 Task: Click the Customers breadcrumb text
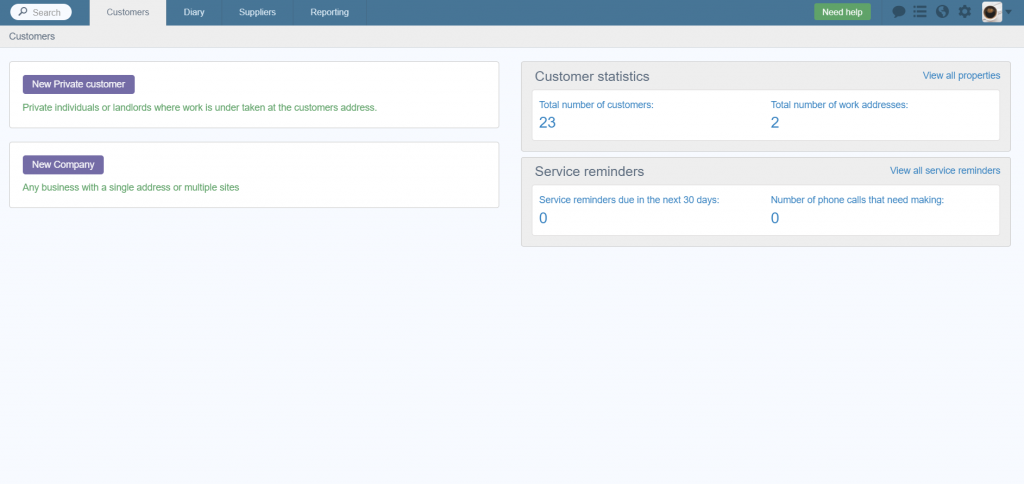coord(32,37)
